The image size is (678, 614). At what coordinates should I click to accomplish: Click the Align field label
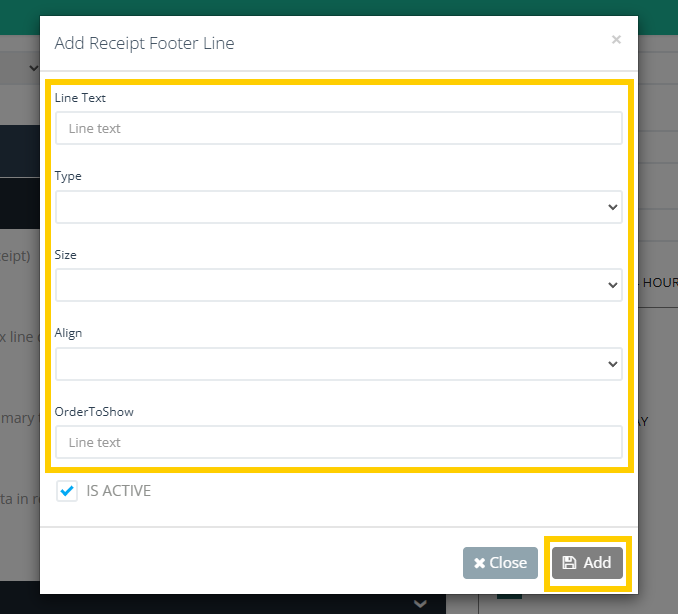(x=68, y=333)
